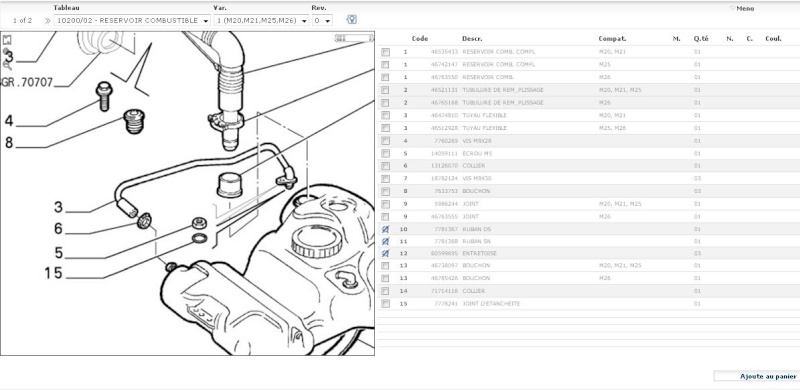Click compatibility 'M20, M21, M25' for code 46521131

[620, 90]
